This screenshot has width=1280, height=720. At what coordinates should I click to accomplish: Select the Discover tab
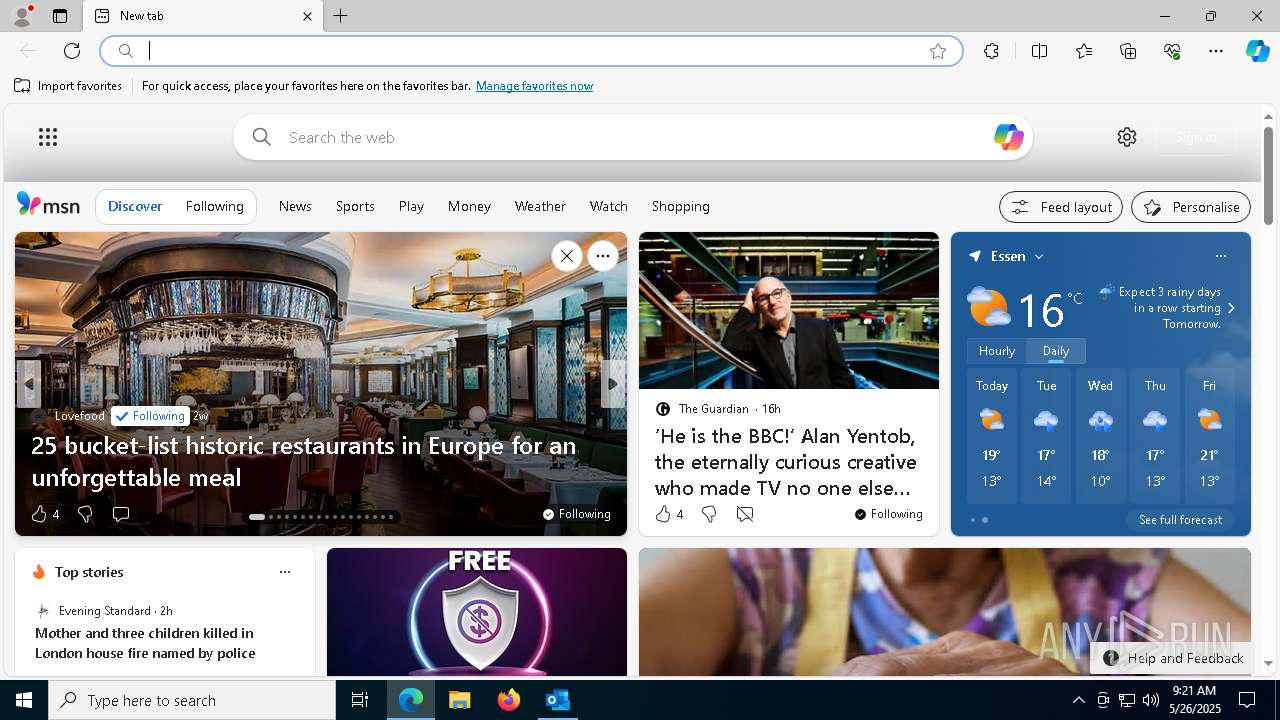(x=135, y=206)
